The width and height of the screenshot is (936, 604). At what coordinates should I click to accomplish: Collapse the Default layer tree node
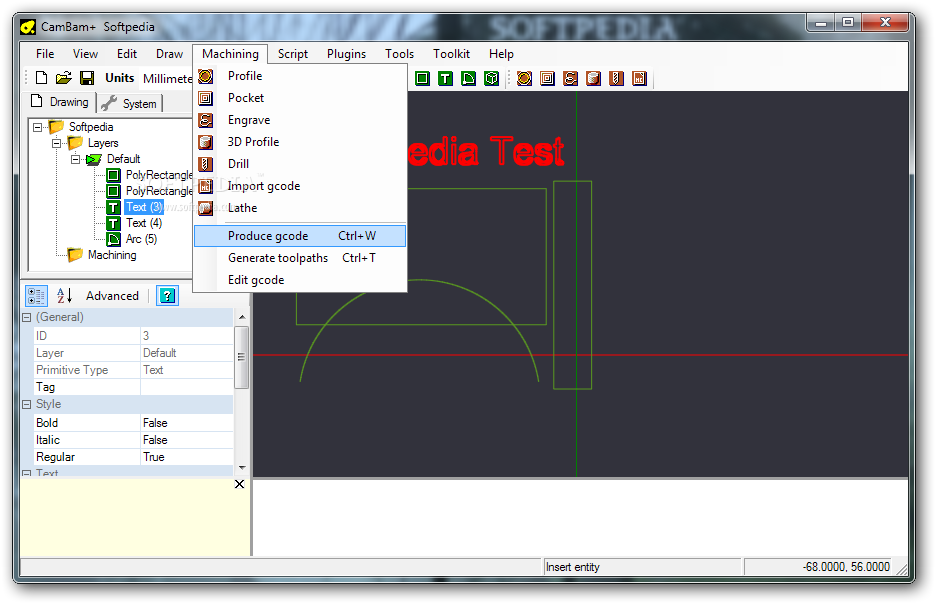[76, 159]
